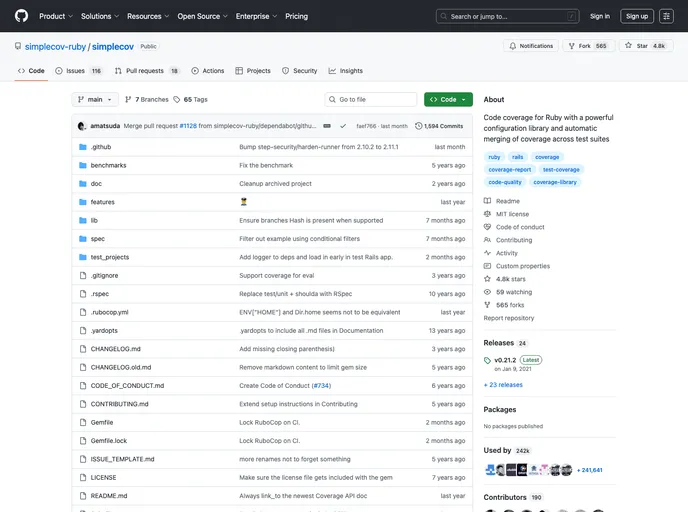The image size is (688, 512).
Task: Expand the Product menu
Action: coord(56,16)
